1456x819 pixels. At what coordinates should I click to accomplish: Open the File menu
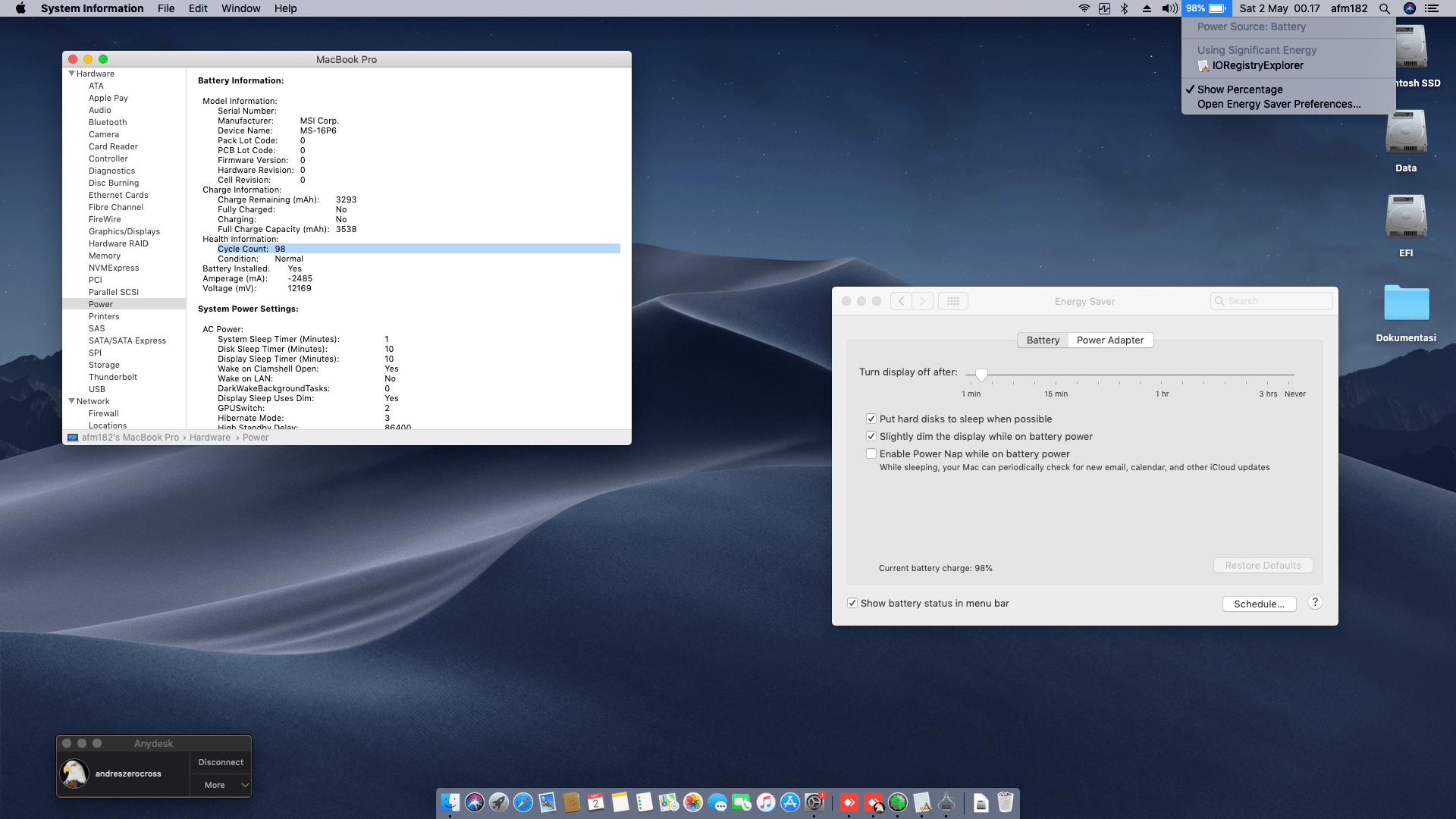[166, 8]
